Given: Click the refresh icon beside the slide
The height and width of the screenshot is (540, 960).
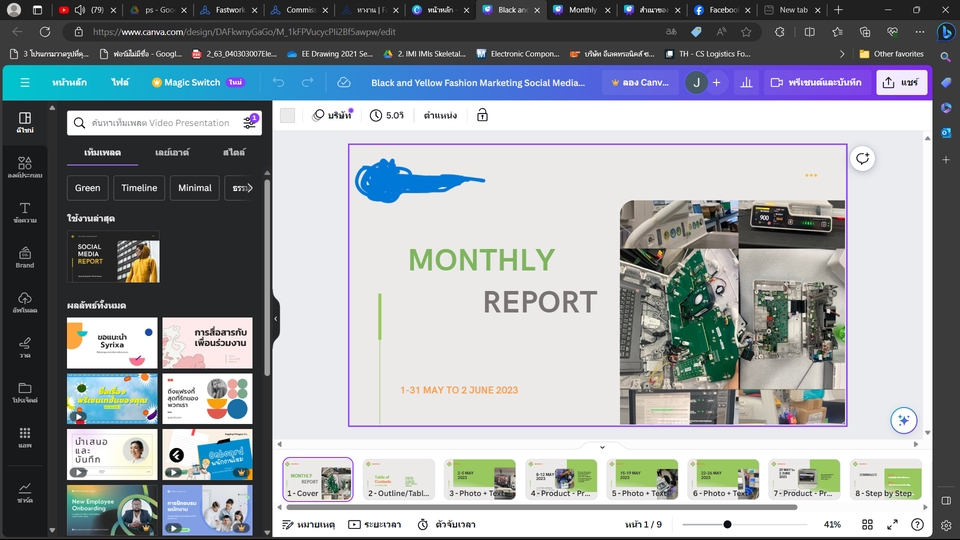Looking at the screenshot, I should click(863, 159).
